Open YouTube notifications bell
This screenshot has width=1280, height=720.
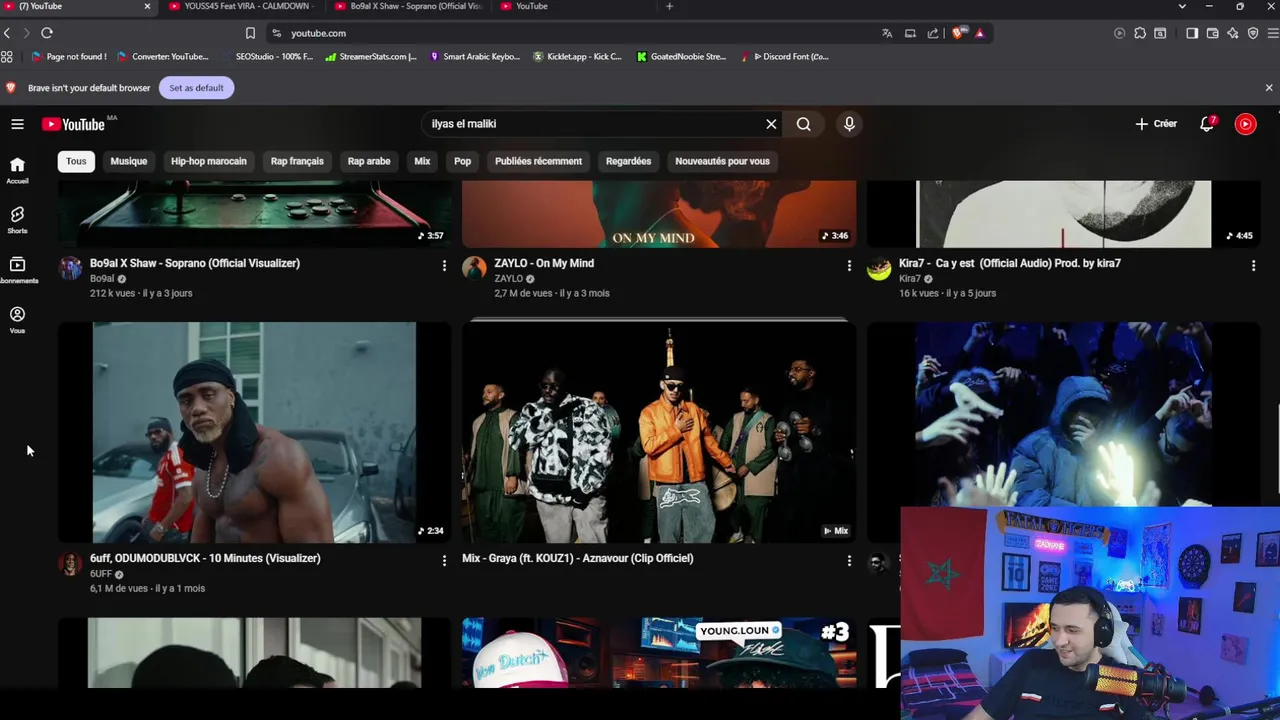1207,124
